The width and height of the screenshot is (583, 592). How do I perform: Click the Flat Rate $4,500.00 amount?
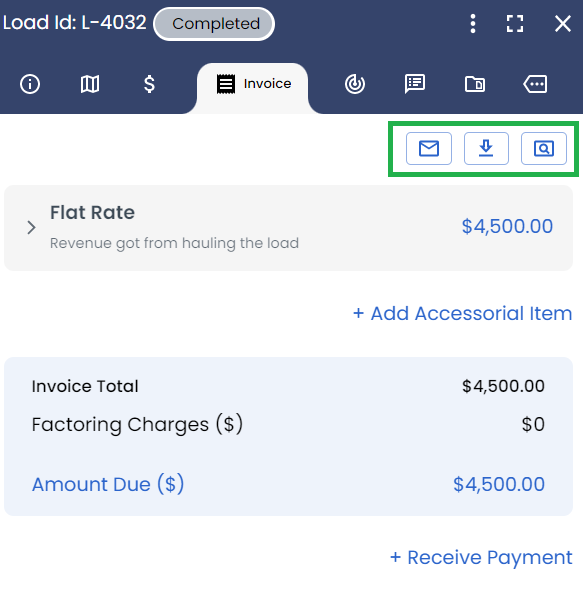(507, 226)
